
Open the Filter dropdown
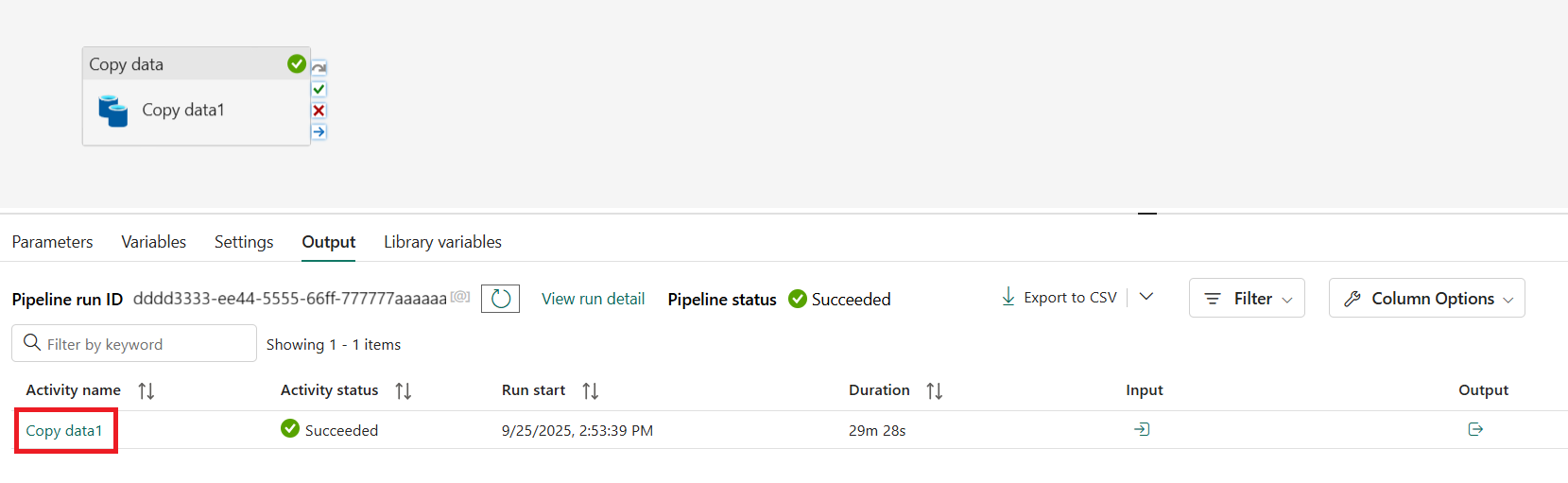1247,299
